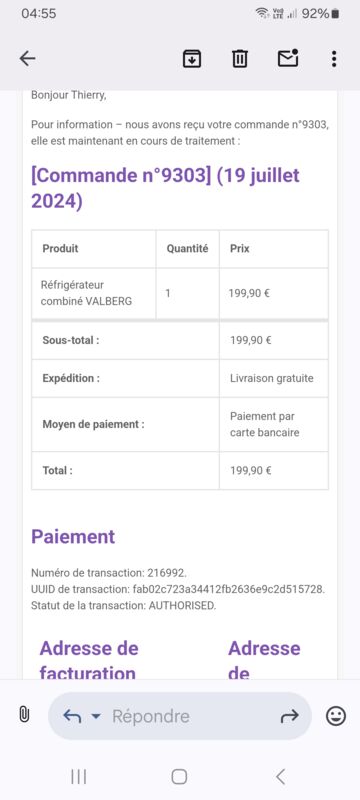360x800 pixels.
Task: Tap the paperclip attachment icon
Action: coord(24,715)
